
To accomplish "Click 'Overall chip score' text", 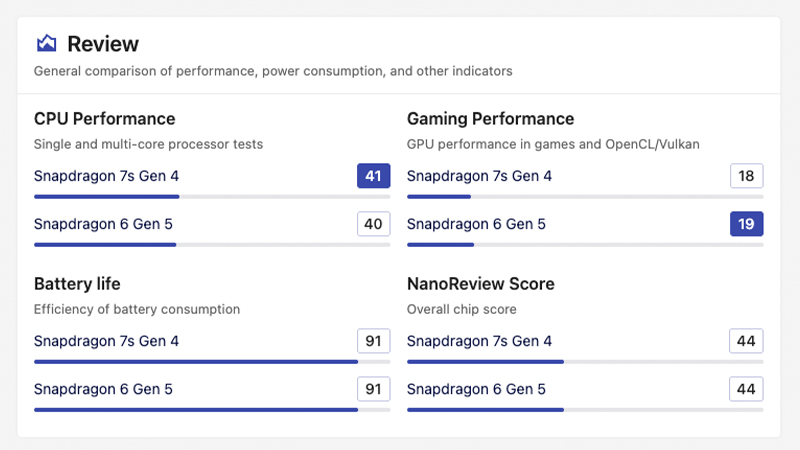I will point(462,309).
